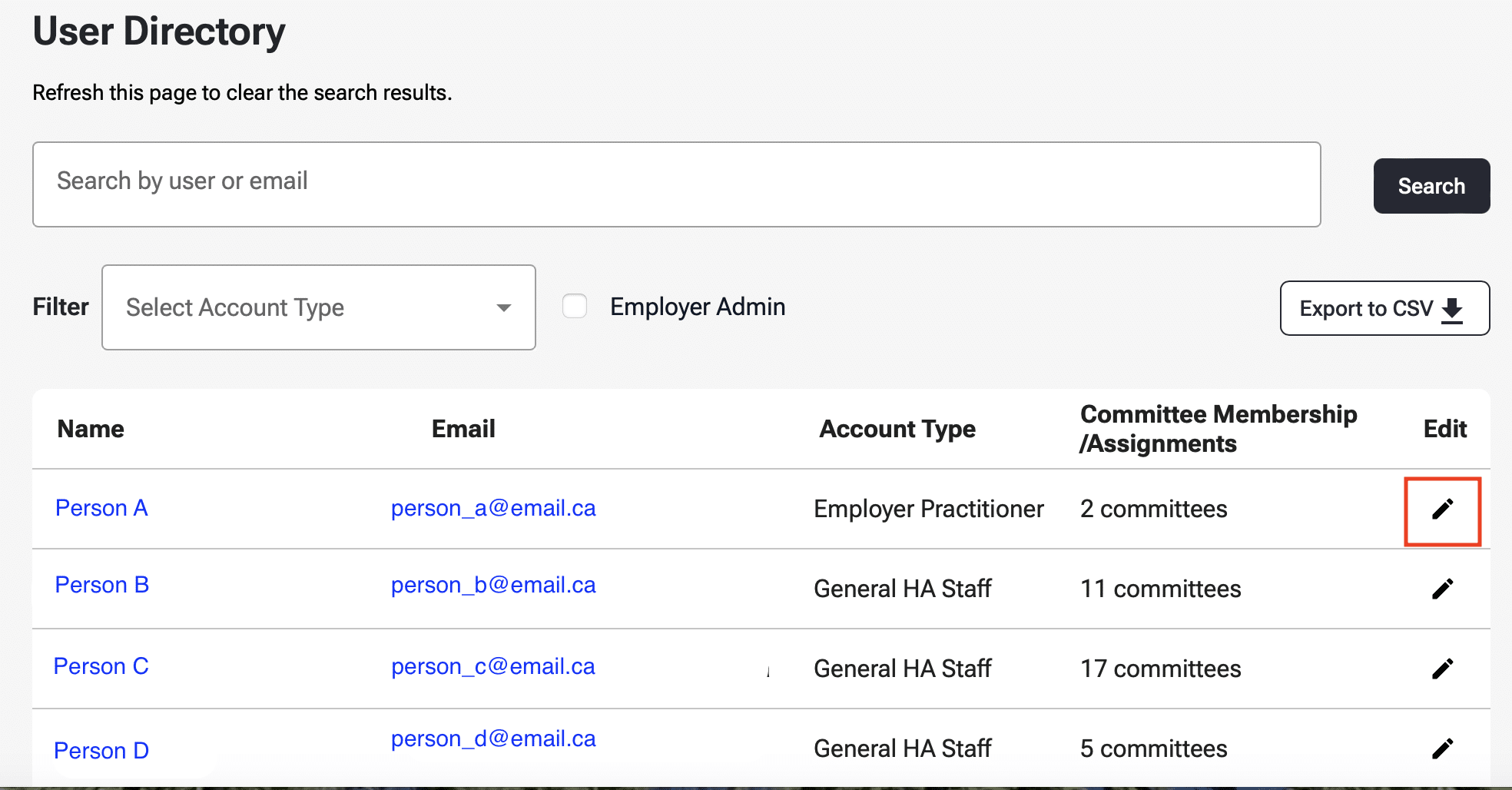Tick the Employer Admin checkbox
Screen dimensions: 1512x790
[575, 306]
